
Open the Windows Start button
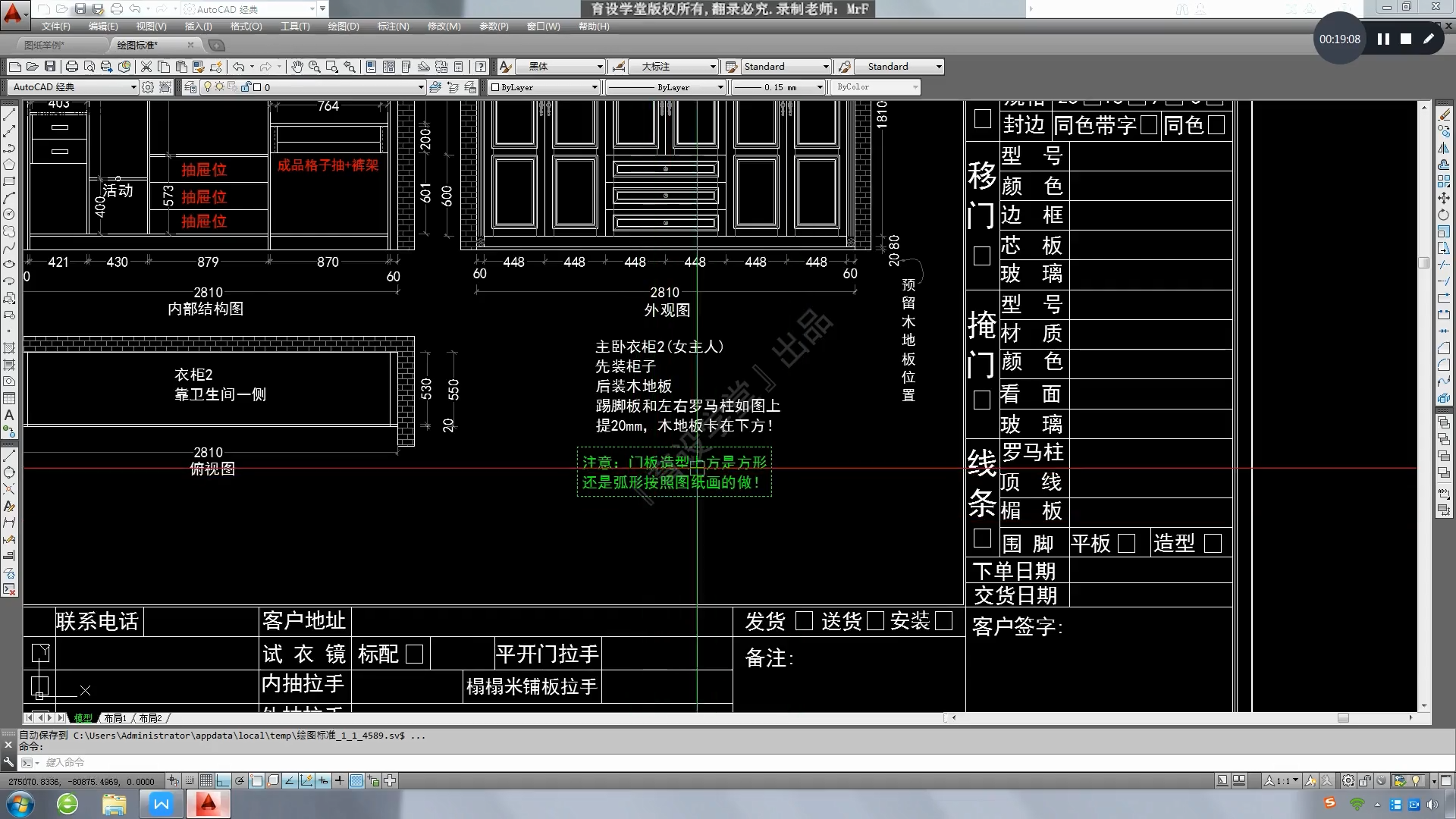[x=20, y=803]
